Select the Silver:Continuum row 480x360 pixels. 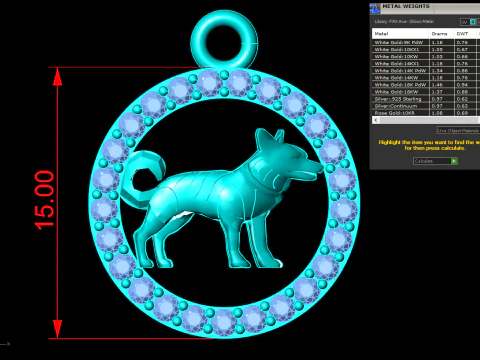tap(426, 106)
